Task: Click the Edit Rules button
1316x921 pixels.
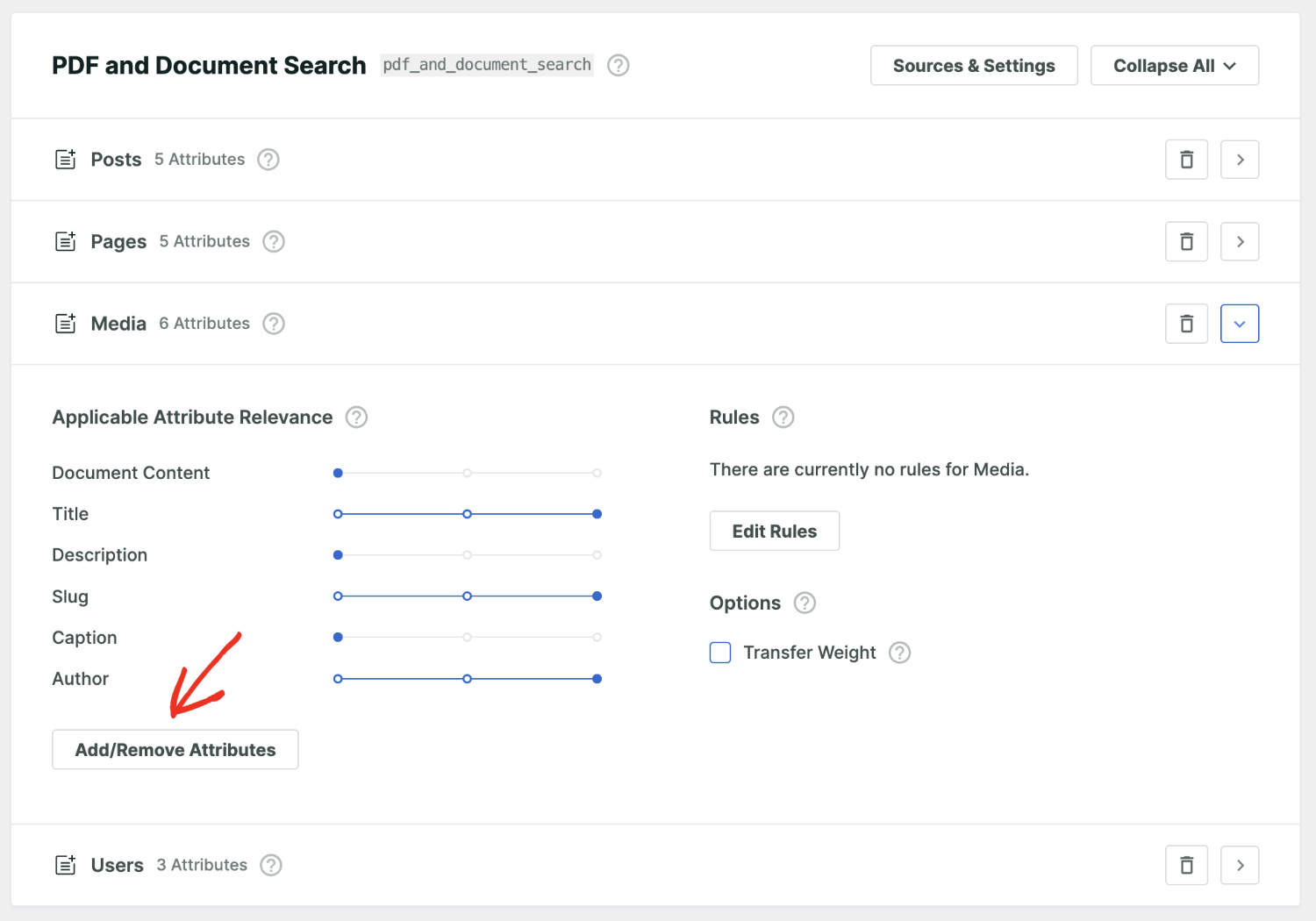Action: click(774, 531)
